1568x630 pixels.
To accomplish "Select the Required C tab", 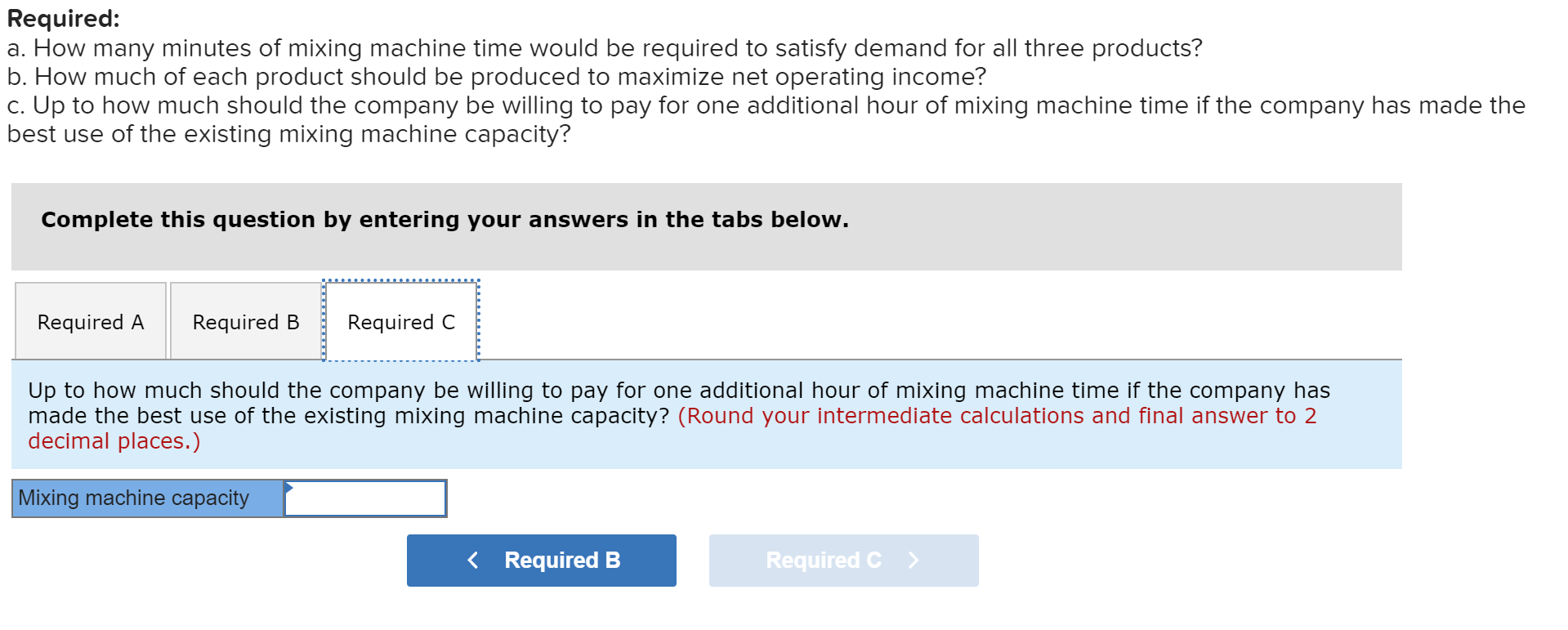I will pyautogui.click(x=400, y=322).
